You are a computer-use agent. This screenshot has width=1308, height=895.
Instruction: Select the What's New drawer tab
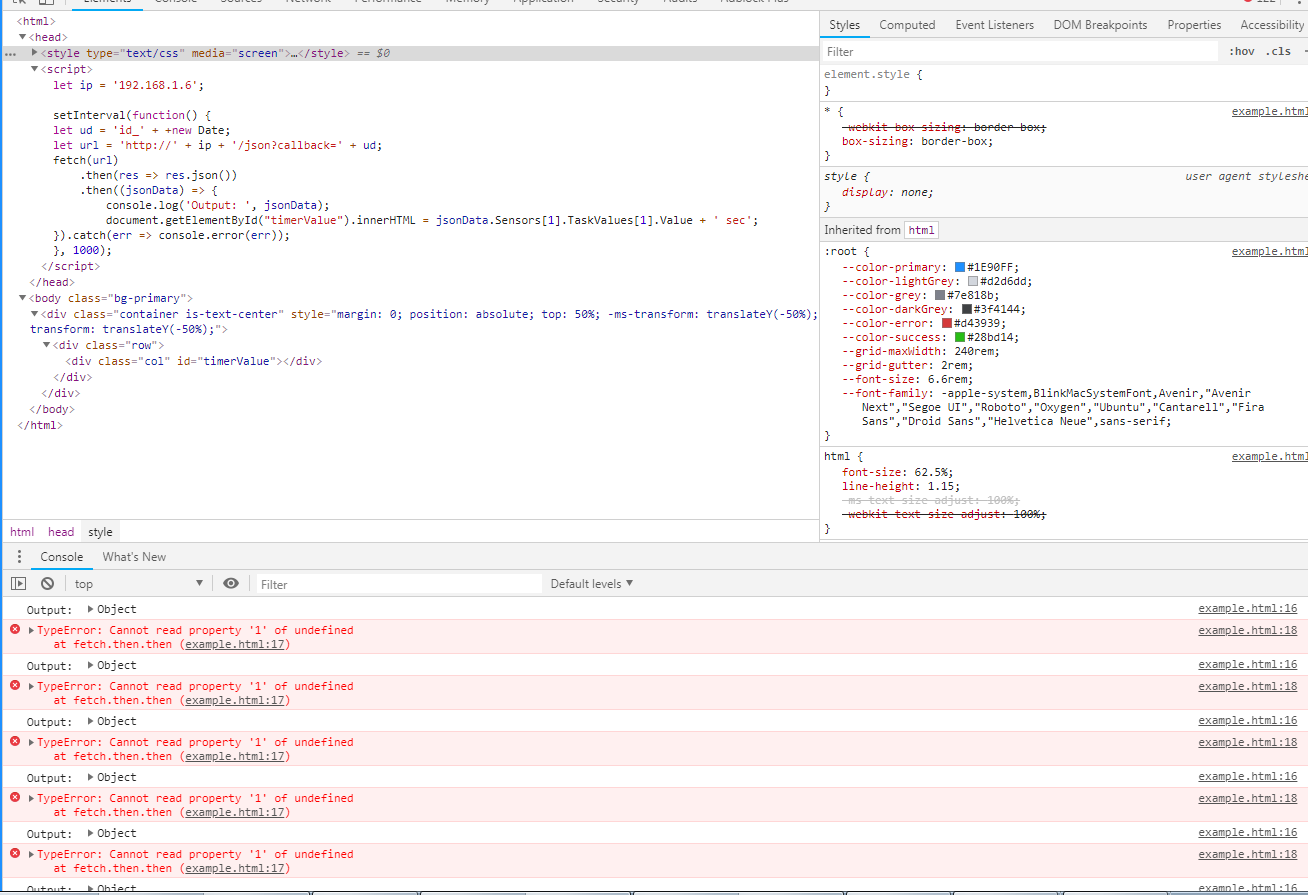(134, 557)
